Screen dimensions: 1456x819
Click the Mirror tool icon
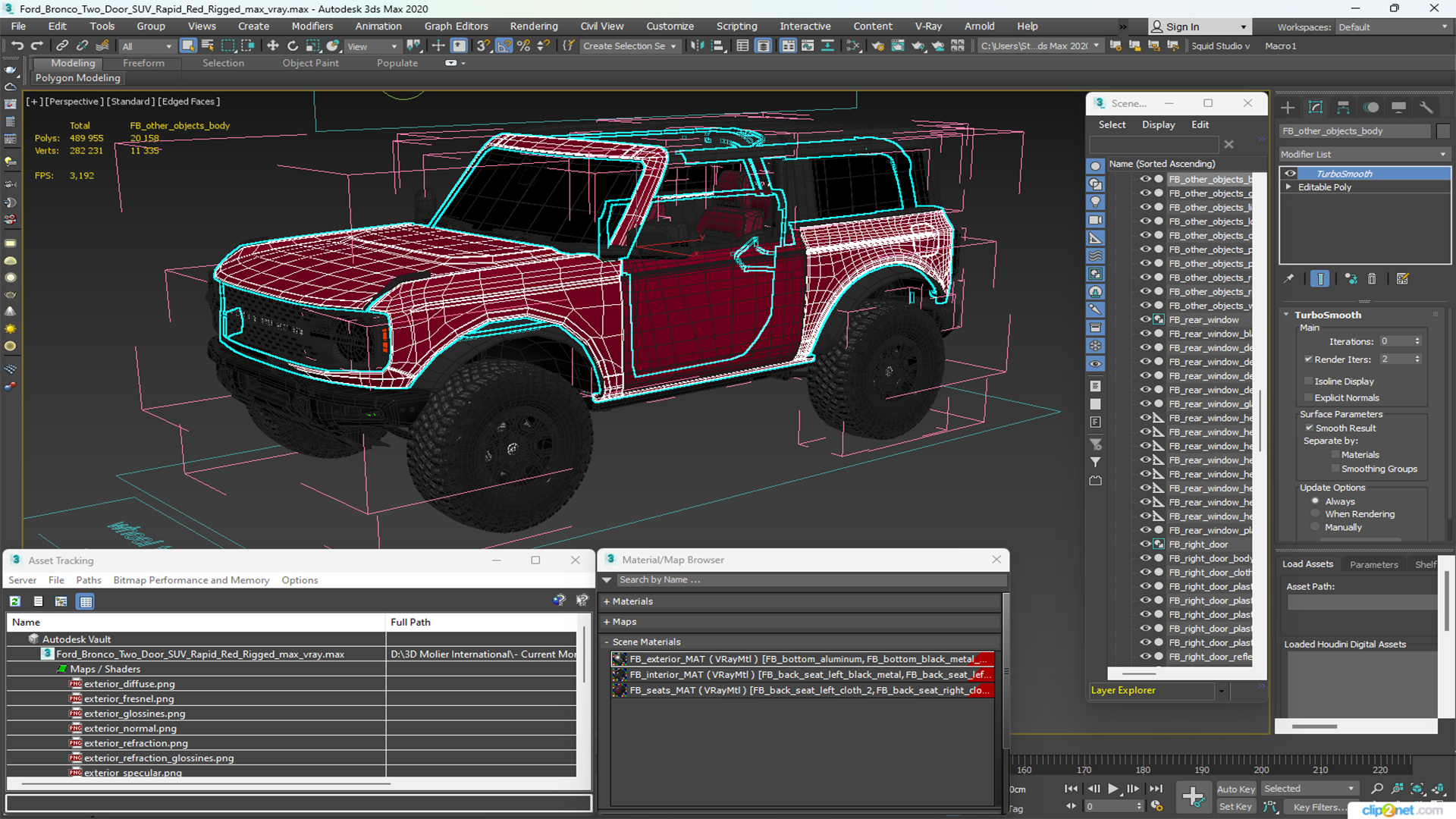(x=697, y=46)
